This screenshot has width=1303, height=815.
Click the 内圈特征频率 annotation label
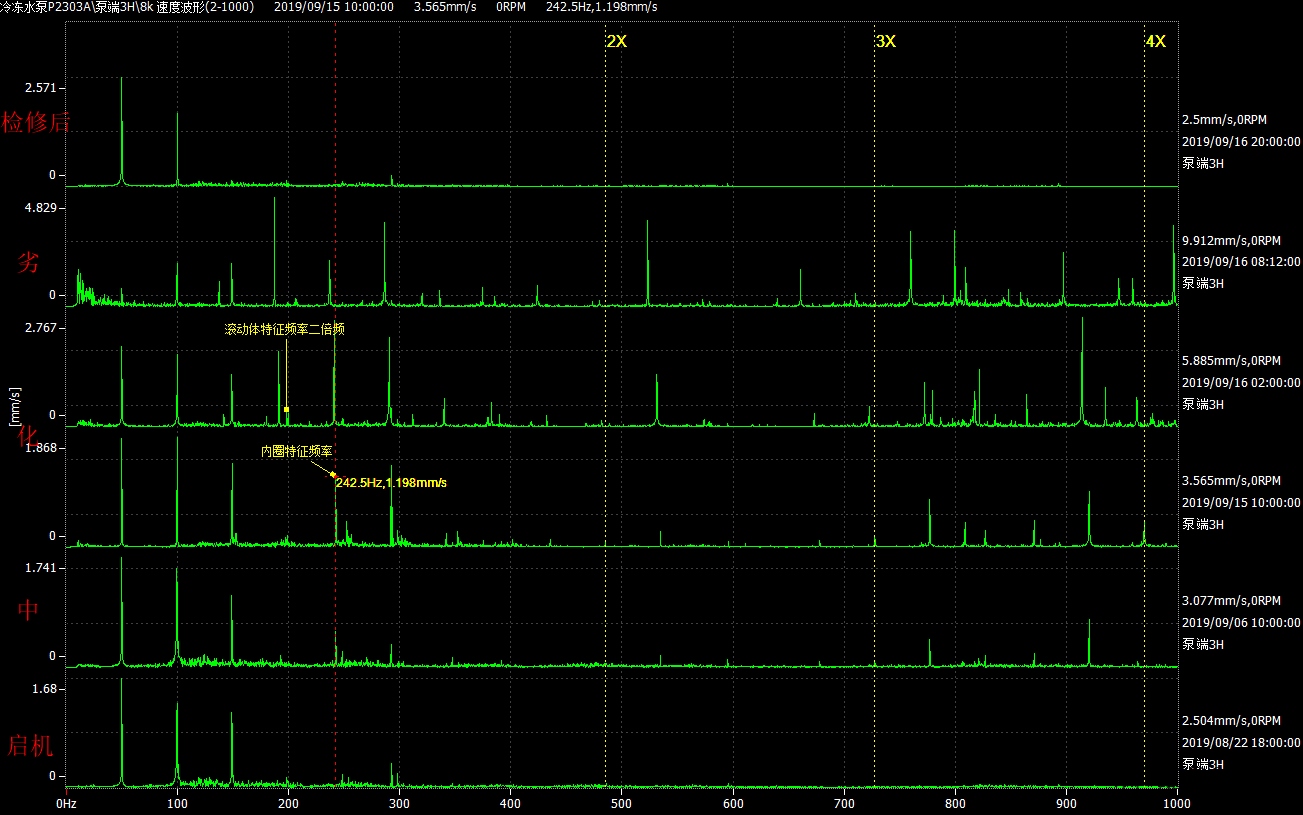pyautogui.click(x=296, y=451)
